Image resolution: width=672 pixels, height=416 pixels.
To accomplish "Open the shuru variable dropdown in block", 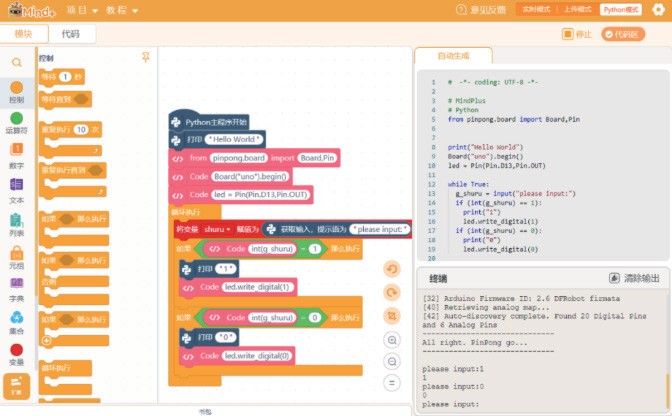I will 217,229.
